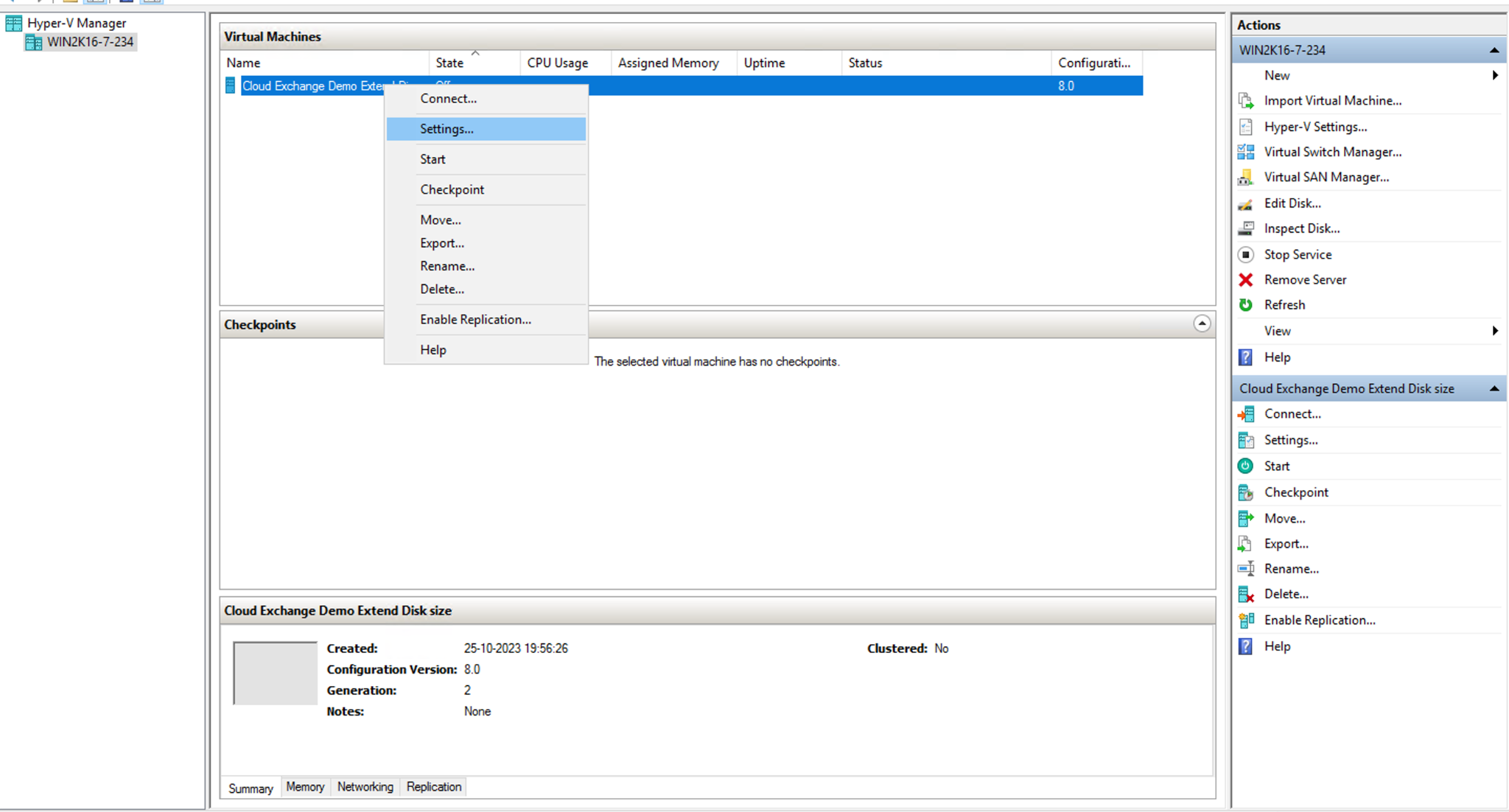Click the Delete icon in VM actions
Viewport: 1509px width, 812px height.
(1246, 594)
